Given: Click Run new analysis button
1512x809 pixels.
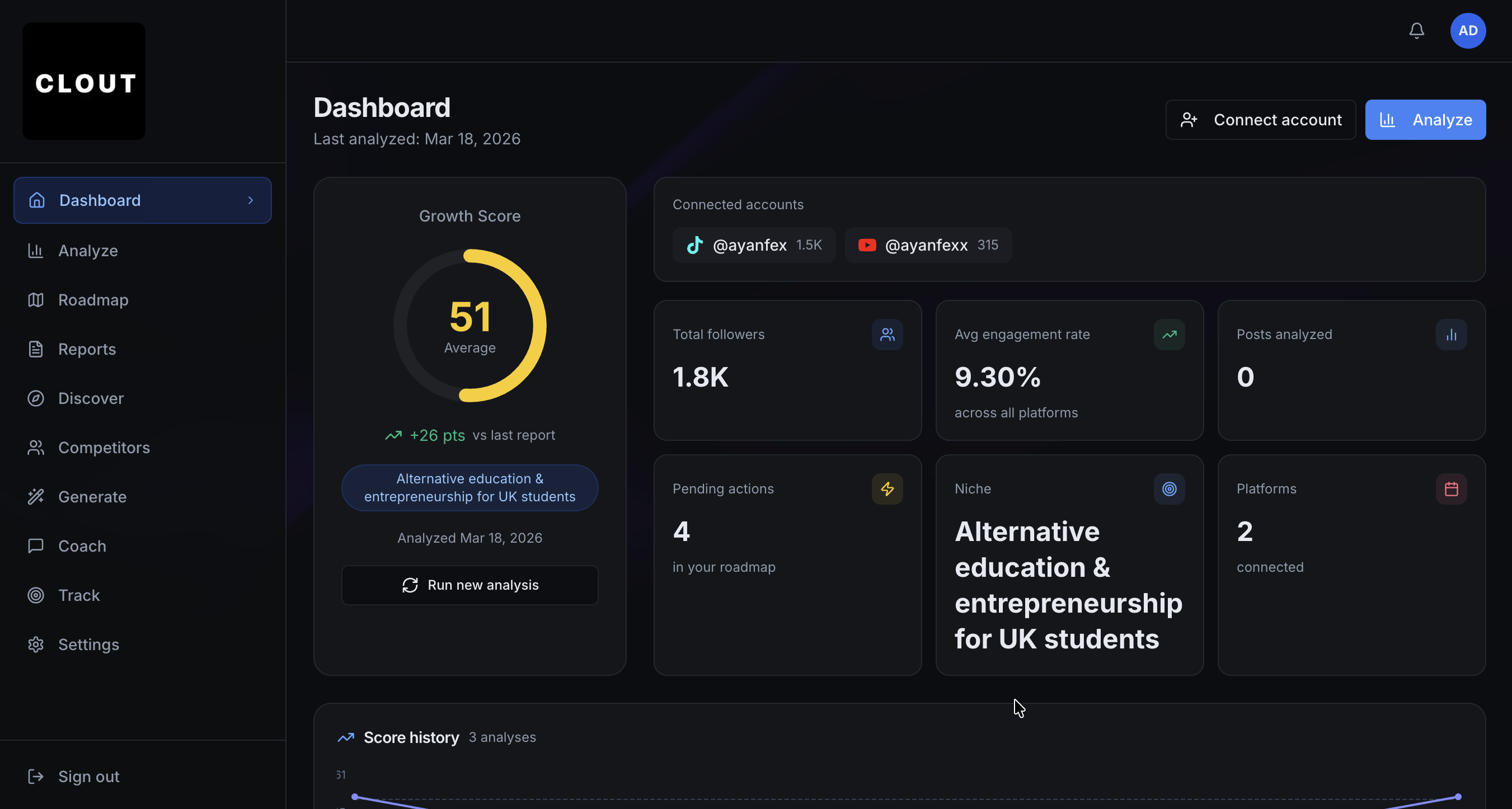Looking at the screenshot, I should [x=469, y=585].
